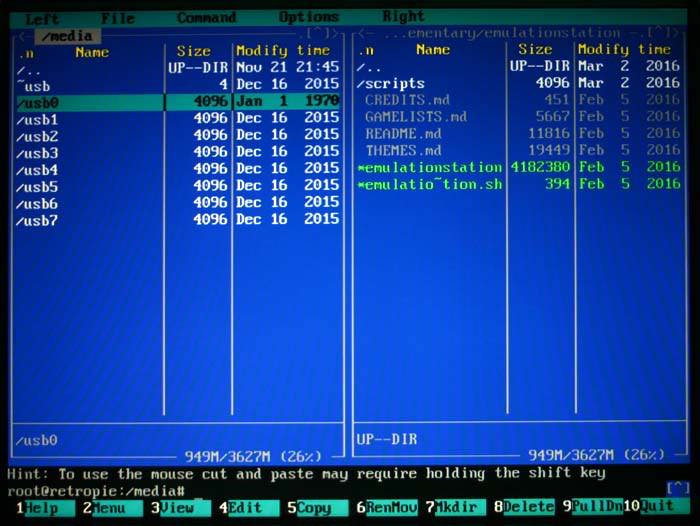
Task: Click the .n sort indicator in right panel
Action: click(367, 50)
